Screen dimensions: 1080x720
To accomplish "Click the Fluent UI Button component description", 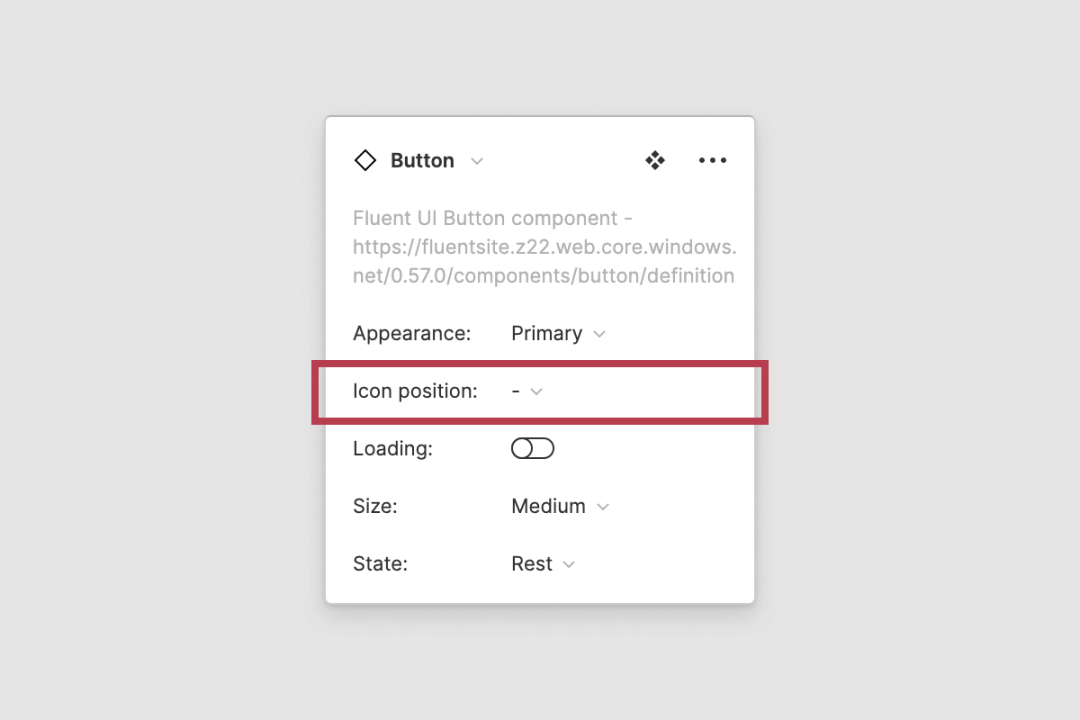I will (544, 247).
